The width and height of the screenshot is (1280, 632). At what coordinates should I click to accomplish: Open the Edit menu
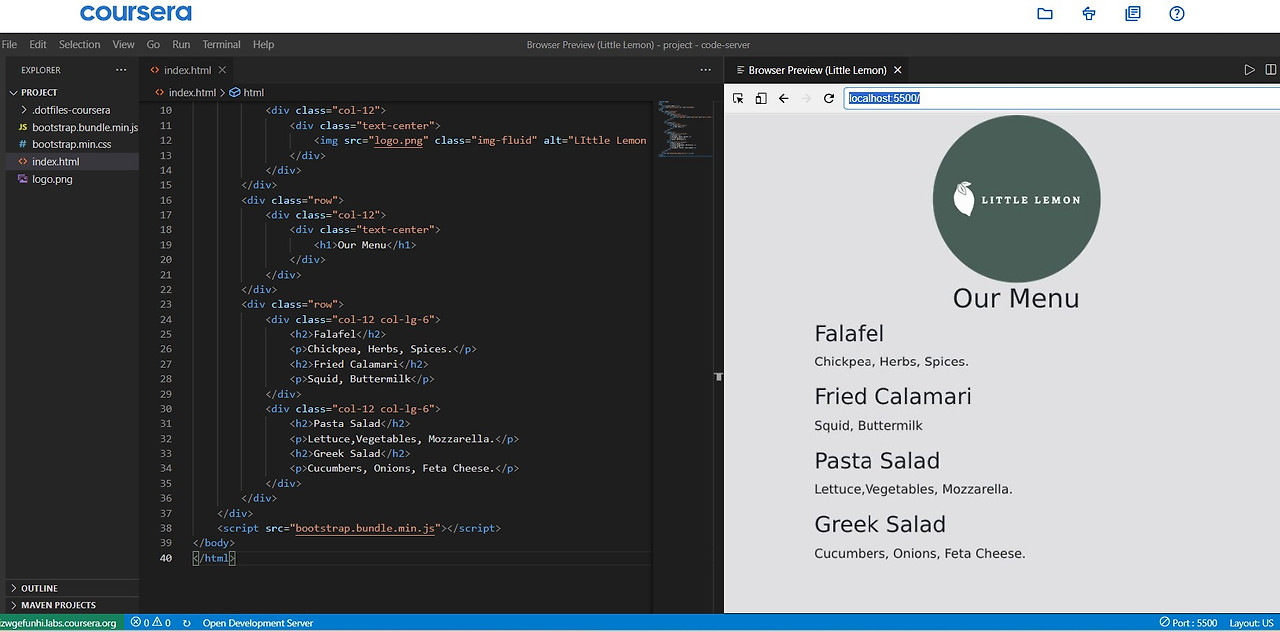(x=38, y=44)
